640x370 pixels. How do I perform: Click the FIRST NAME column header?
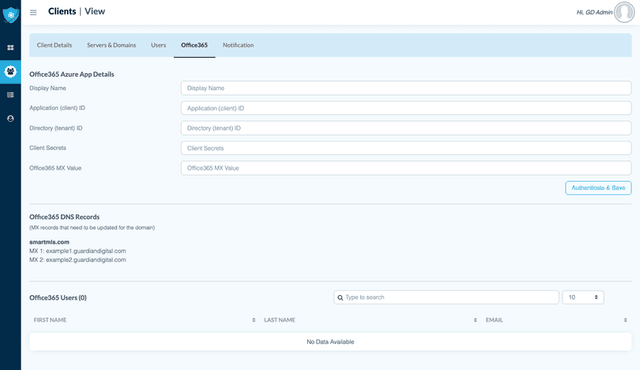pos(50,320)
